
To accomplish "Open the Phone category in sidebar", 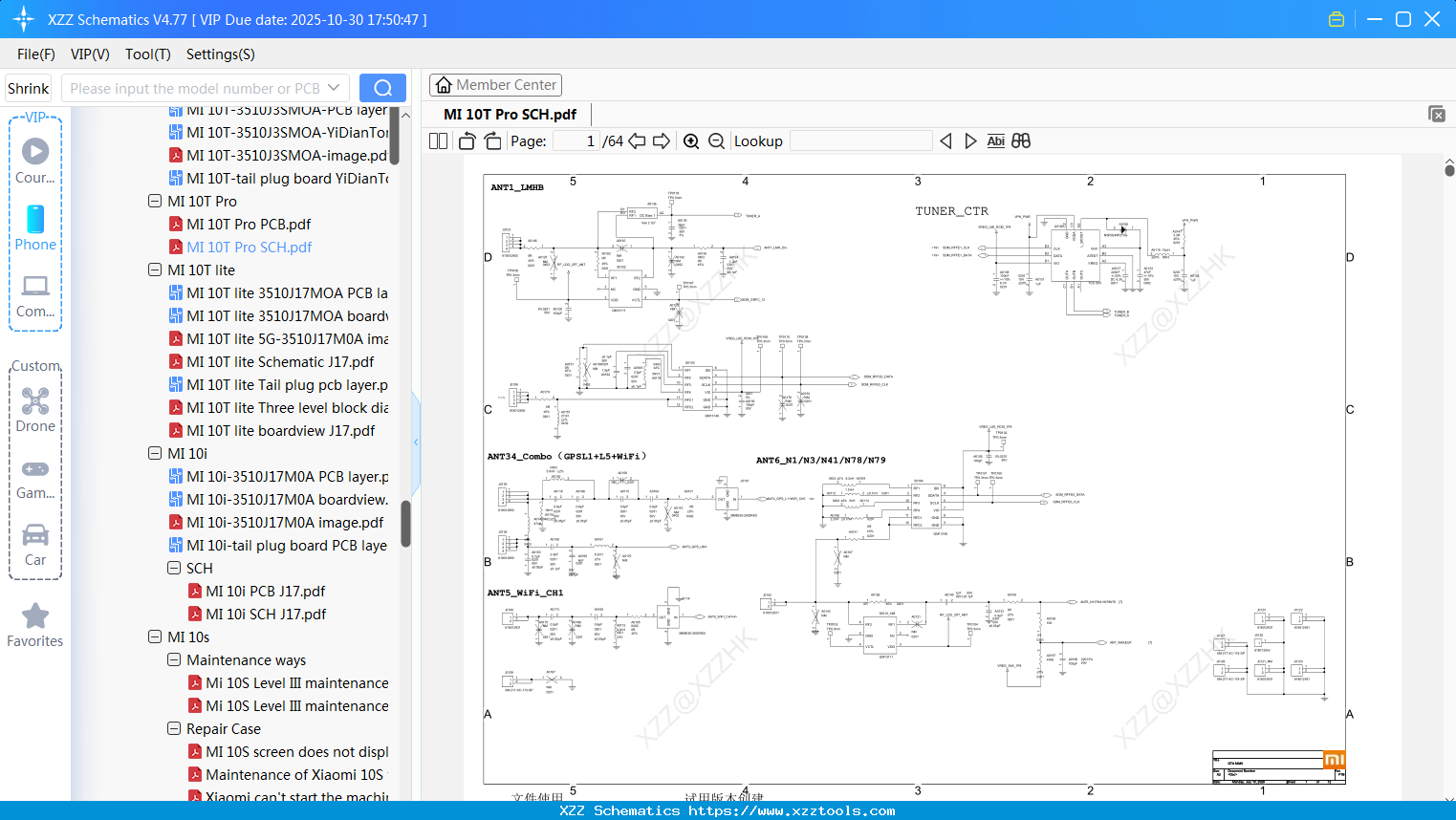I will coord(35,228).
